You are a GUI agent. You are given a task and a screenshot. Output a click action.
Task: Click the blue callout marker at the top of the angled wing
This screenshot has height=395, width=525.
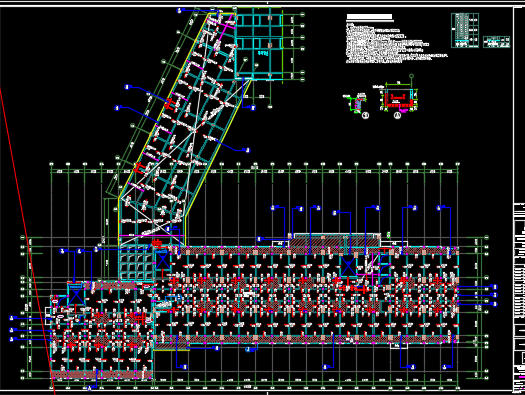[179, 11]
